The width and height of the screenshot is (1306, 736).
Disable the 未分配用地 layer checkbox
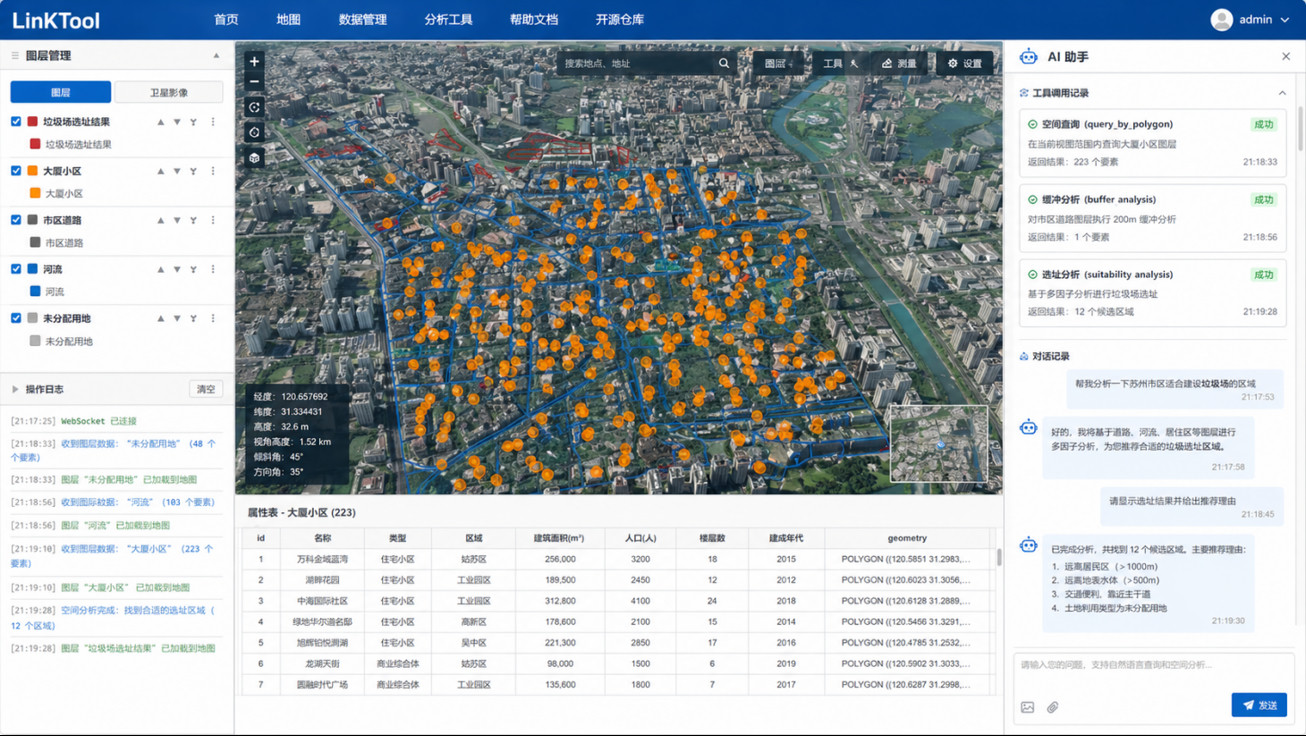[16, 318]
